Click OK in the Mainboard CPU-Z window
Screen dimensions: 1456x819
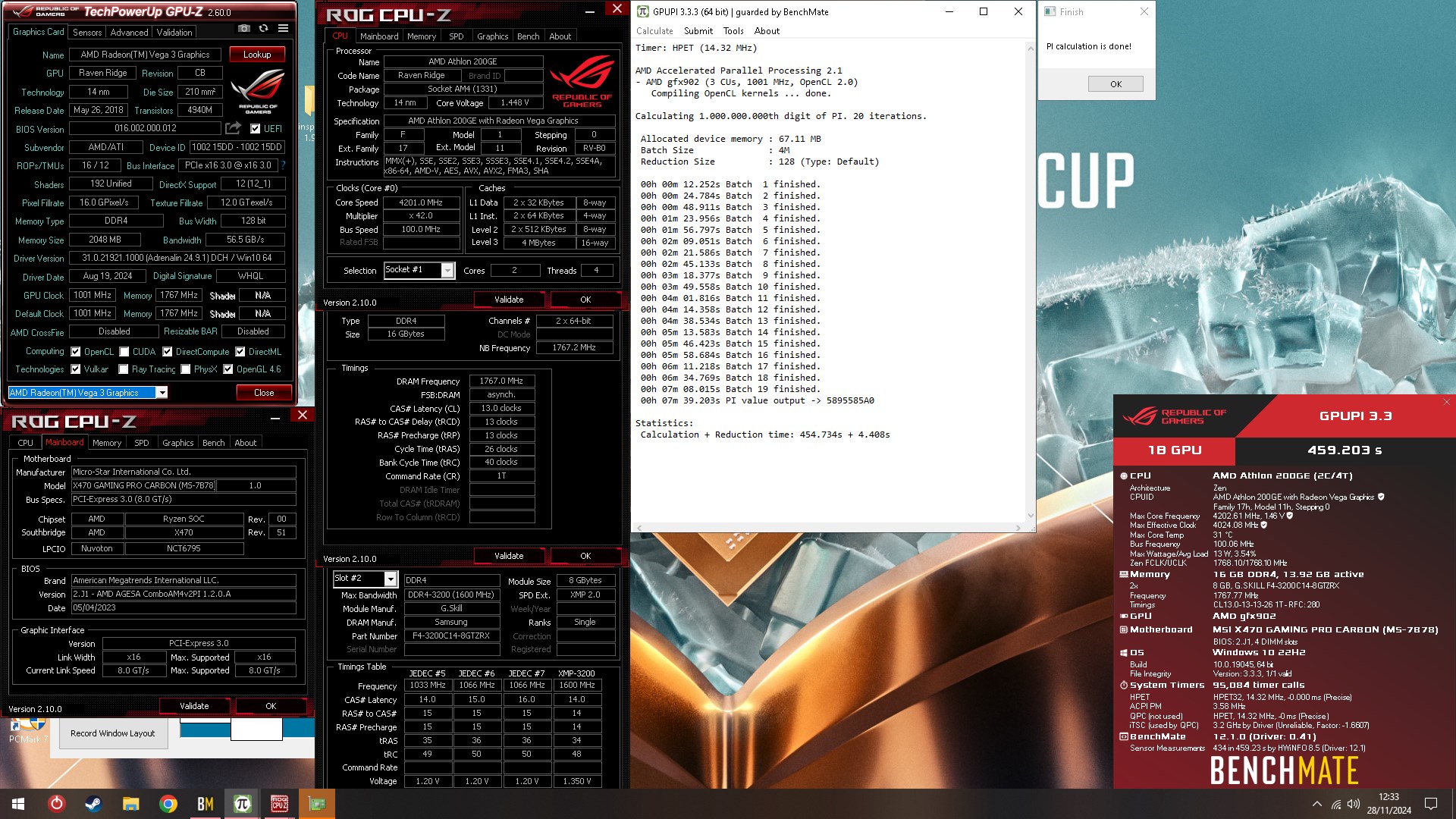click(271, 706)
